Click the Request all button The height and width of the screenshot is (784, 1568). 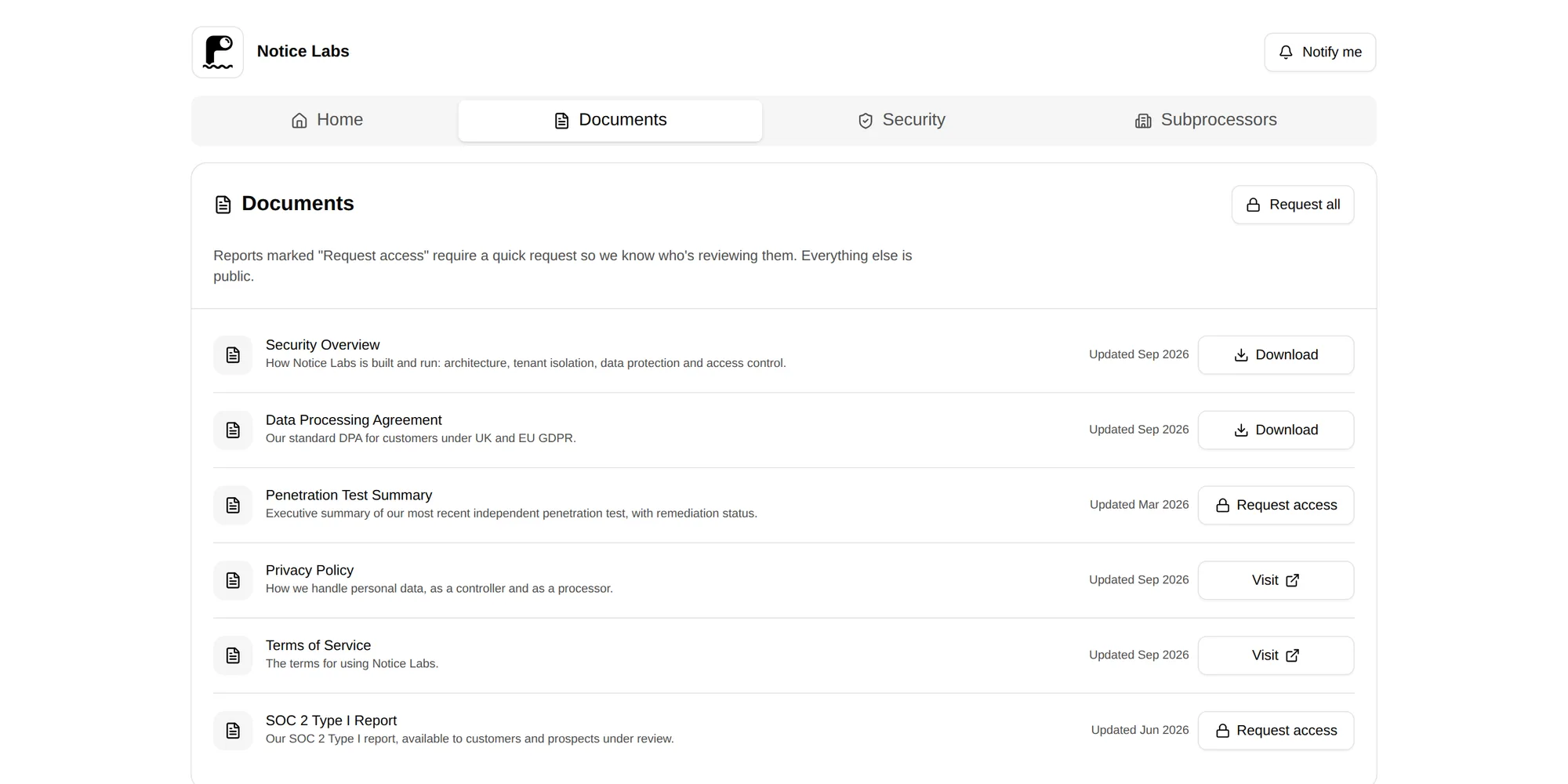pos(1292,205)
